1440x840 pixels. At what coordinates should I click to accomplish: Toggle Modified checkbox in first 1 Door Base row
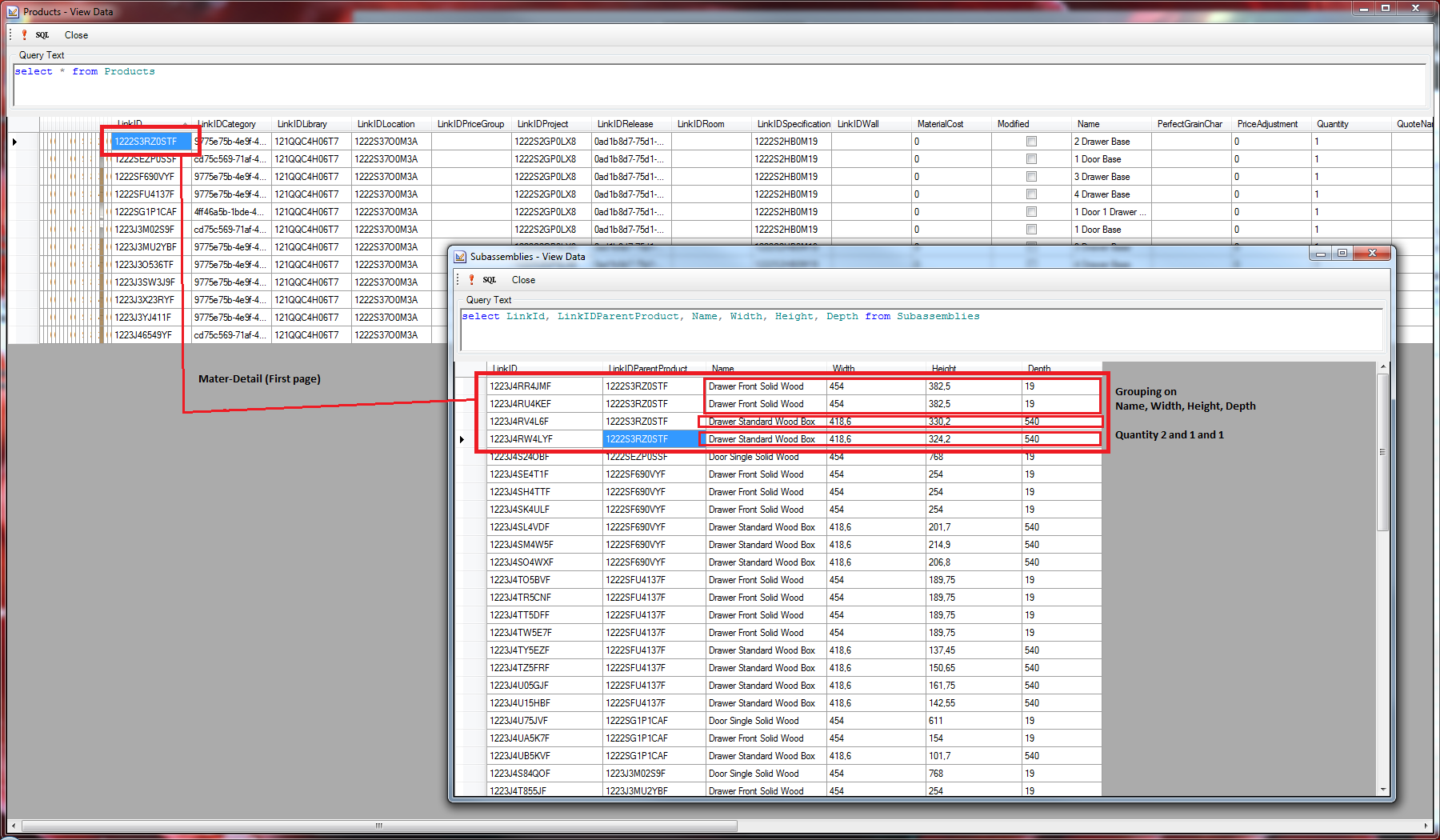(x=1031, y=159)
